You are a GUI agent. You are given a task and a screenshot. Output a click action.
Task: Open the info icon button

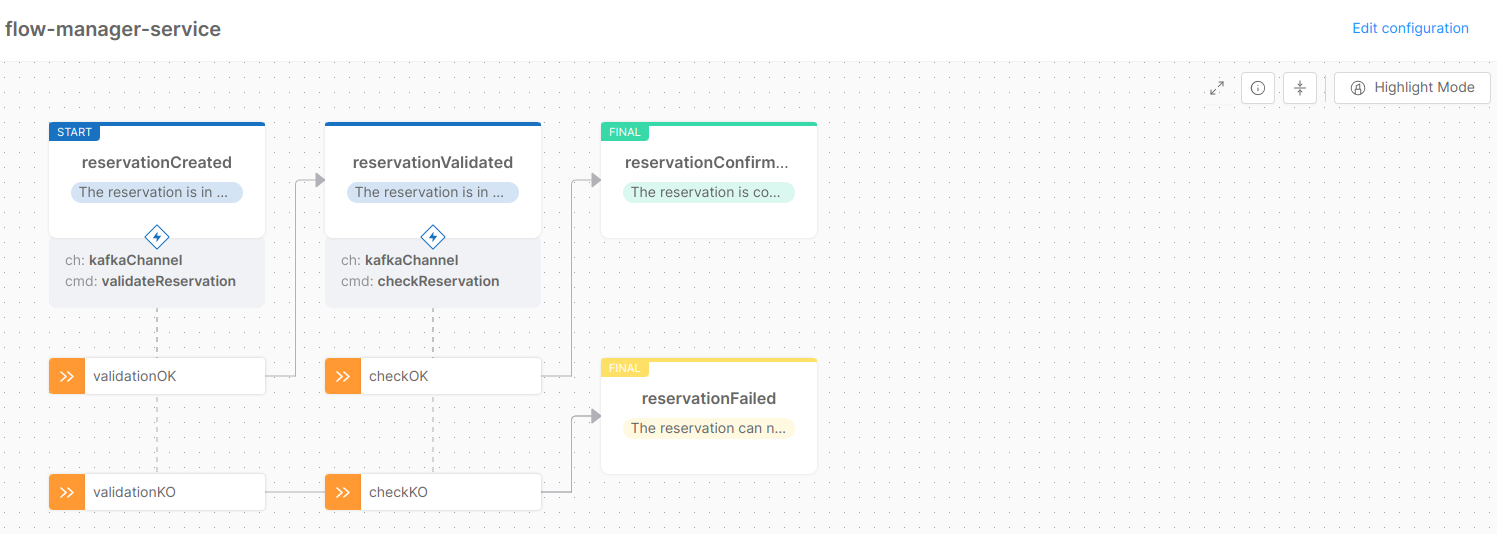[x=1258, y=88]
